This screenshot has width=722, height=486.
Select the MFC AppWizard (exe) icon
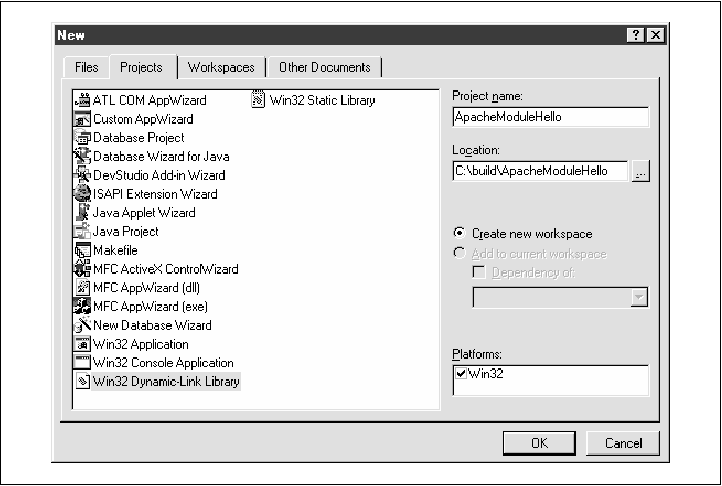pyautogui.click(x=83, y=306)
